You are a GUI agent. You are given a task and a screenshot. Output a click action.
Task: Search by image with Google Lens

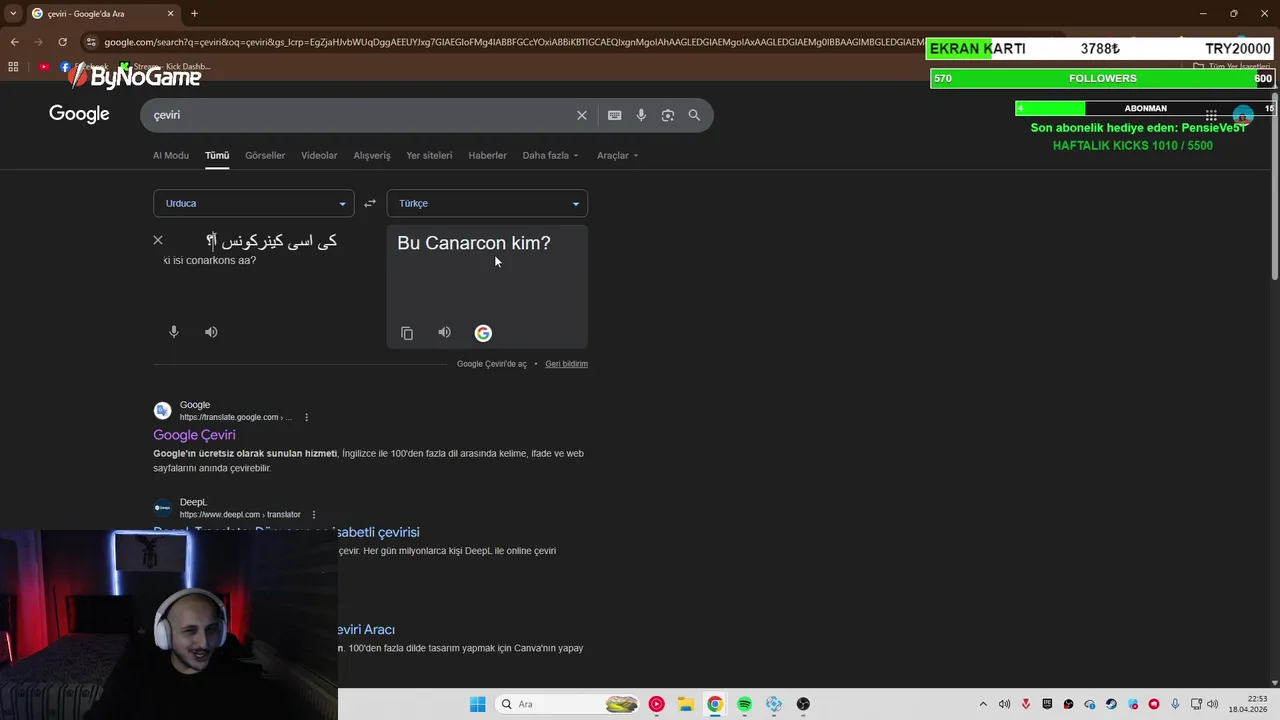coord(668,115)
